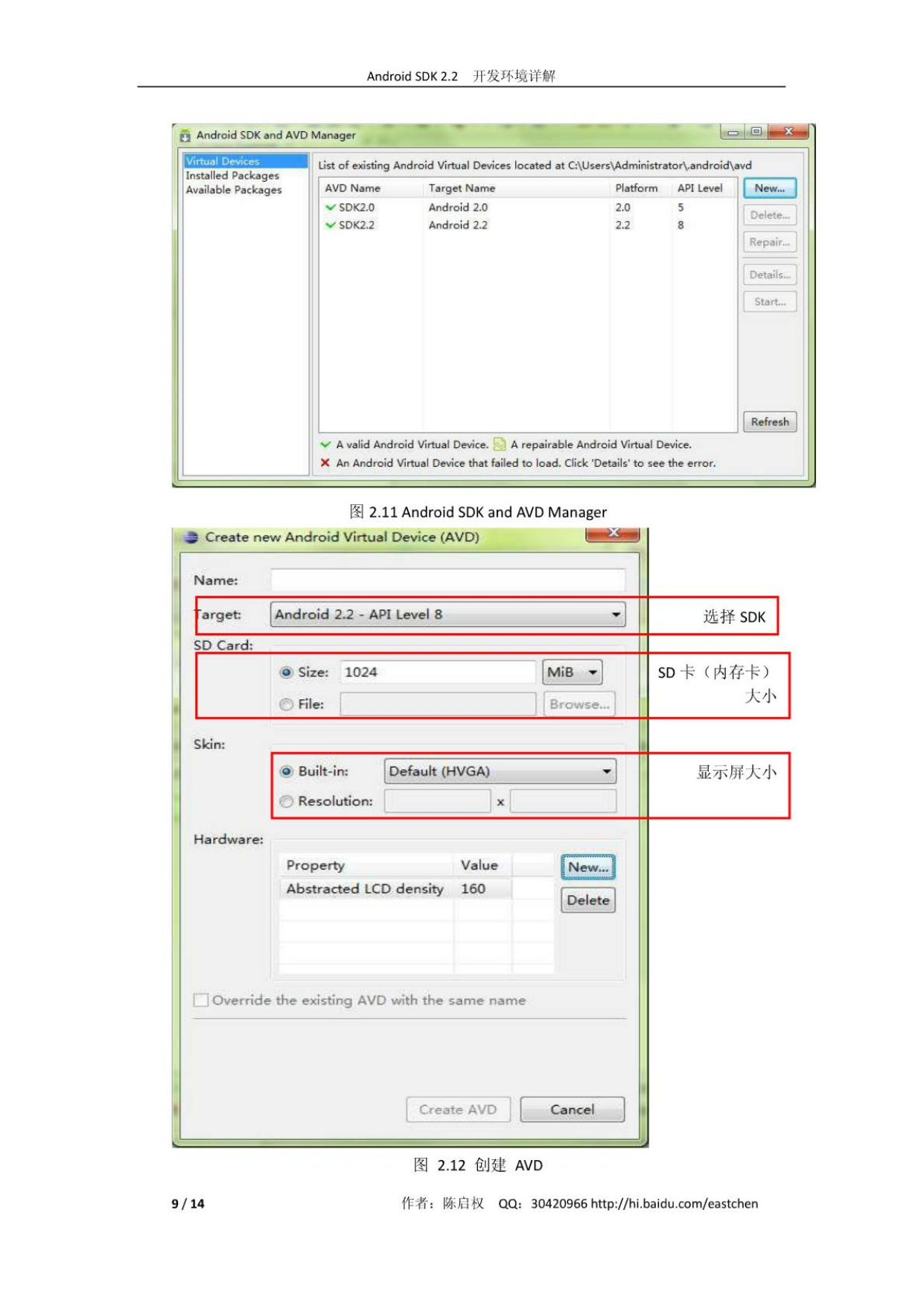Click the Details... button
Viewport: 924px width, 1306px height.
coord(769,275)
